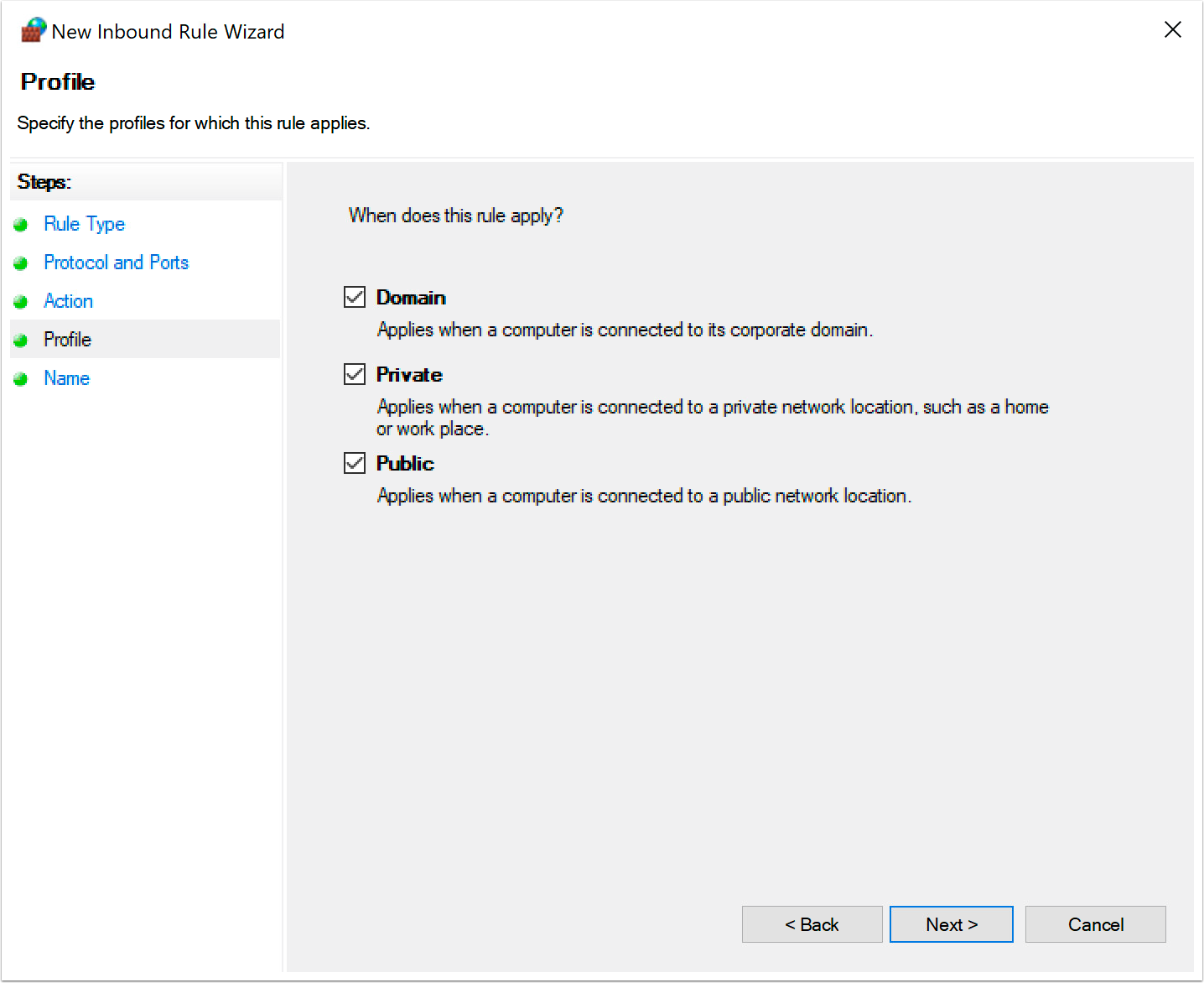Screen dimensions: 1204x983
Task: Jump to the Name step
Action: point(66,378)
